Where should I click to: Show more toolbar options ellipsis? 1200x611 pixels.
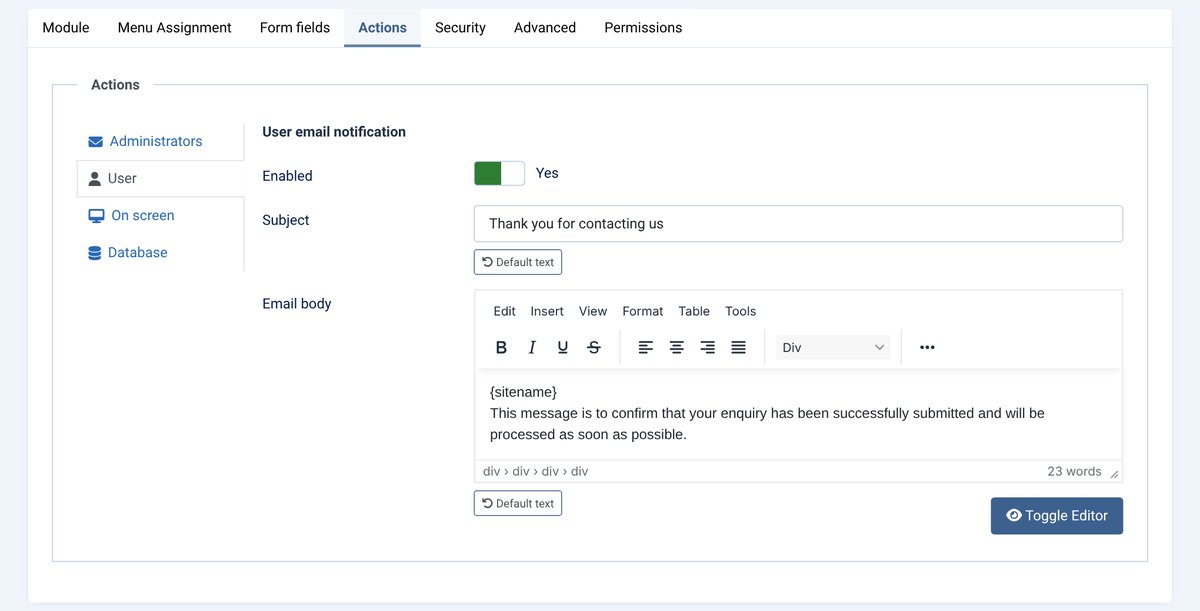point(927,347)
